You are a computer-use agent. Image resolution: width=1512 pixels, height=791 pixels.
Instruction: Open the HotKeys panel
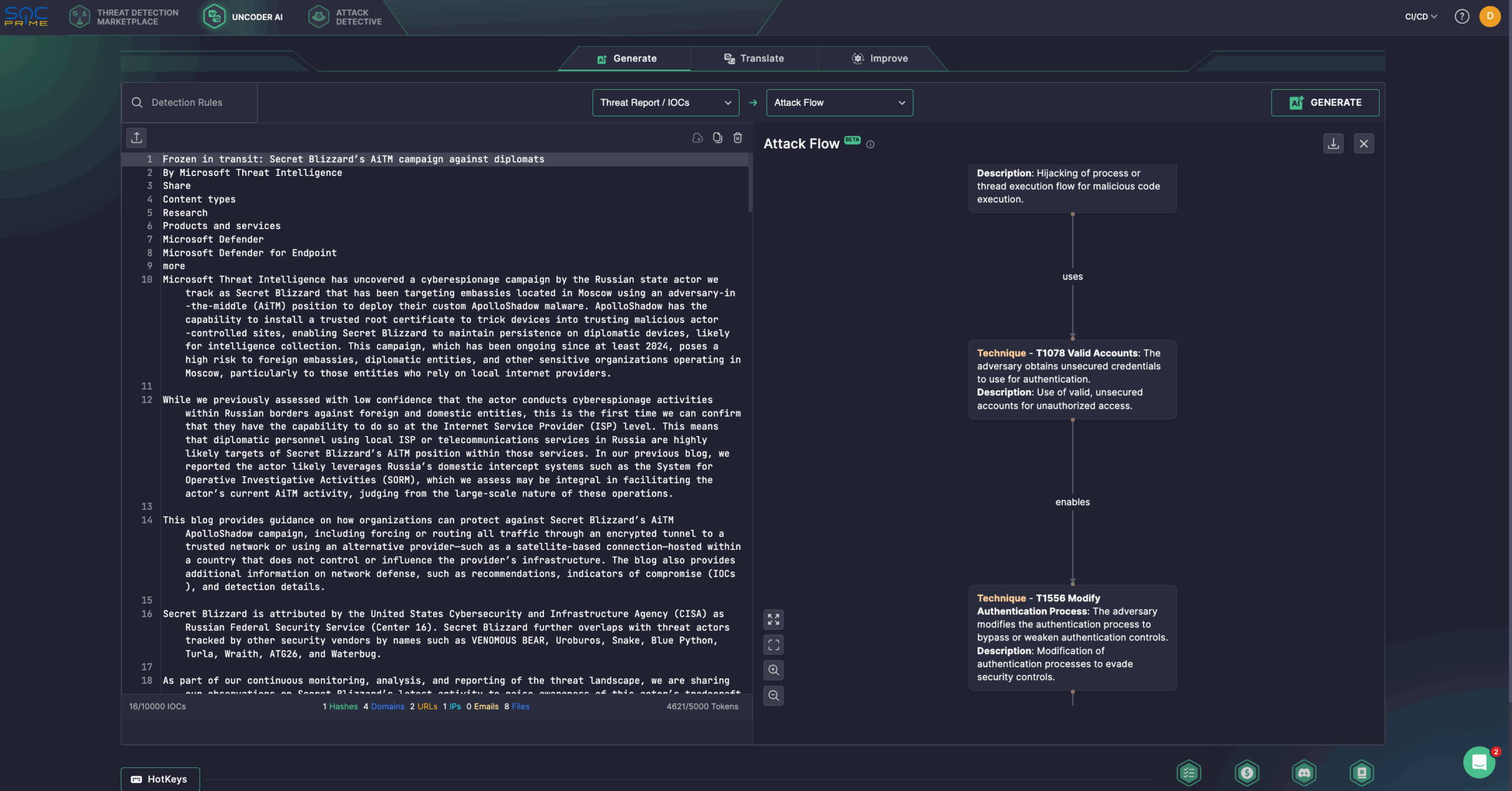[160, 779]
